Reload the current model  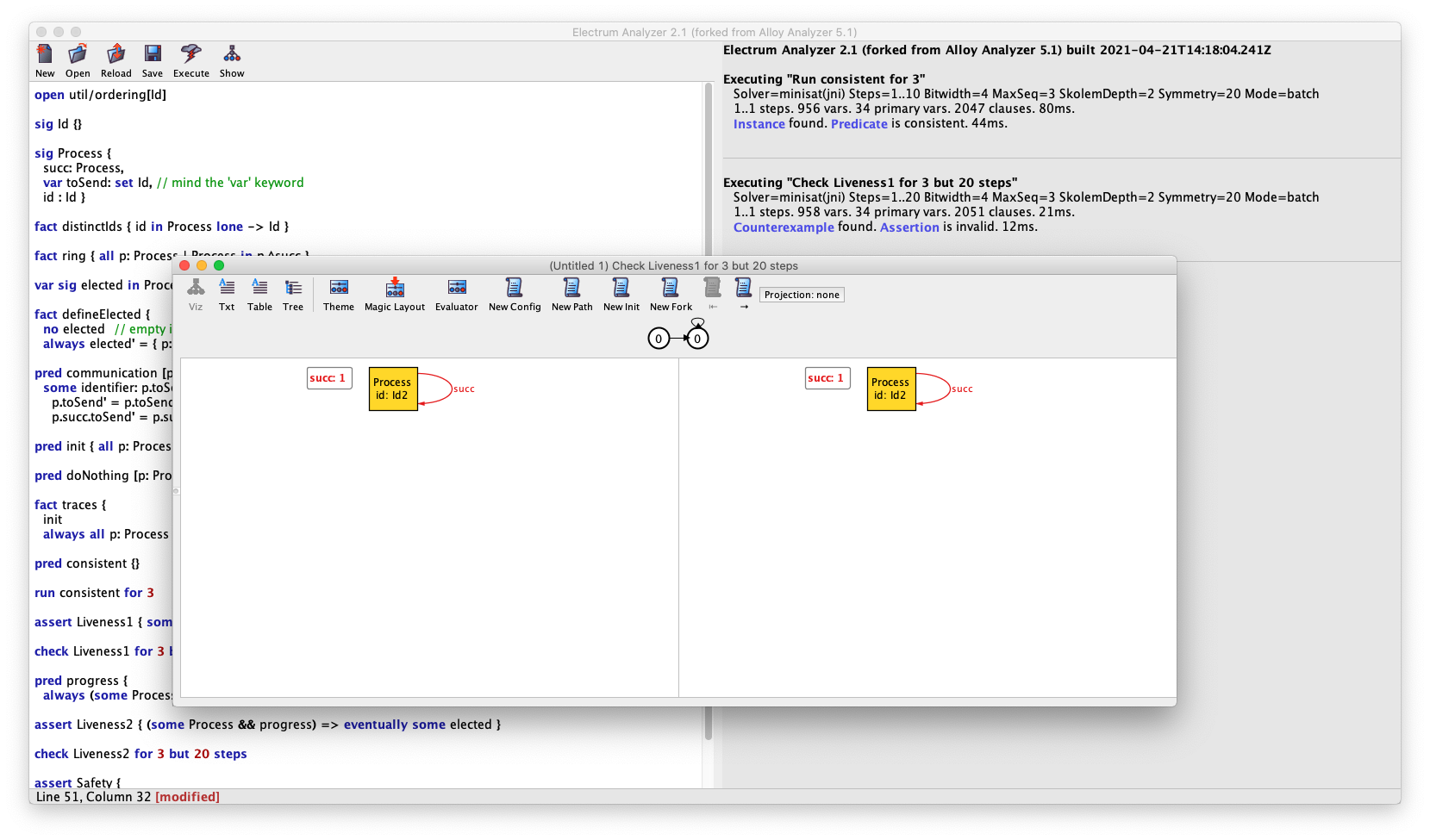[x=116, y=61]
